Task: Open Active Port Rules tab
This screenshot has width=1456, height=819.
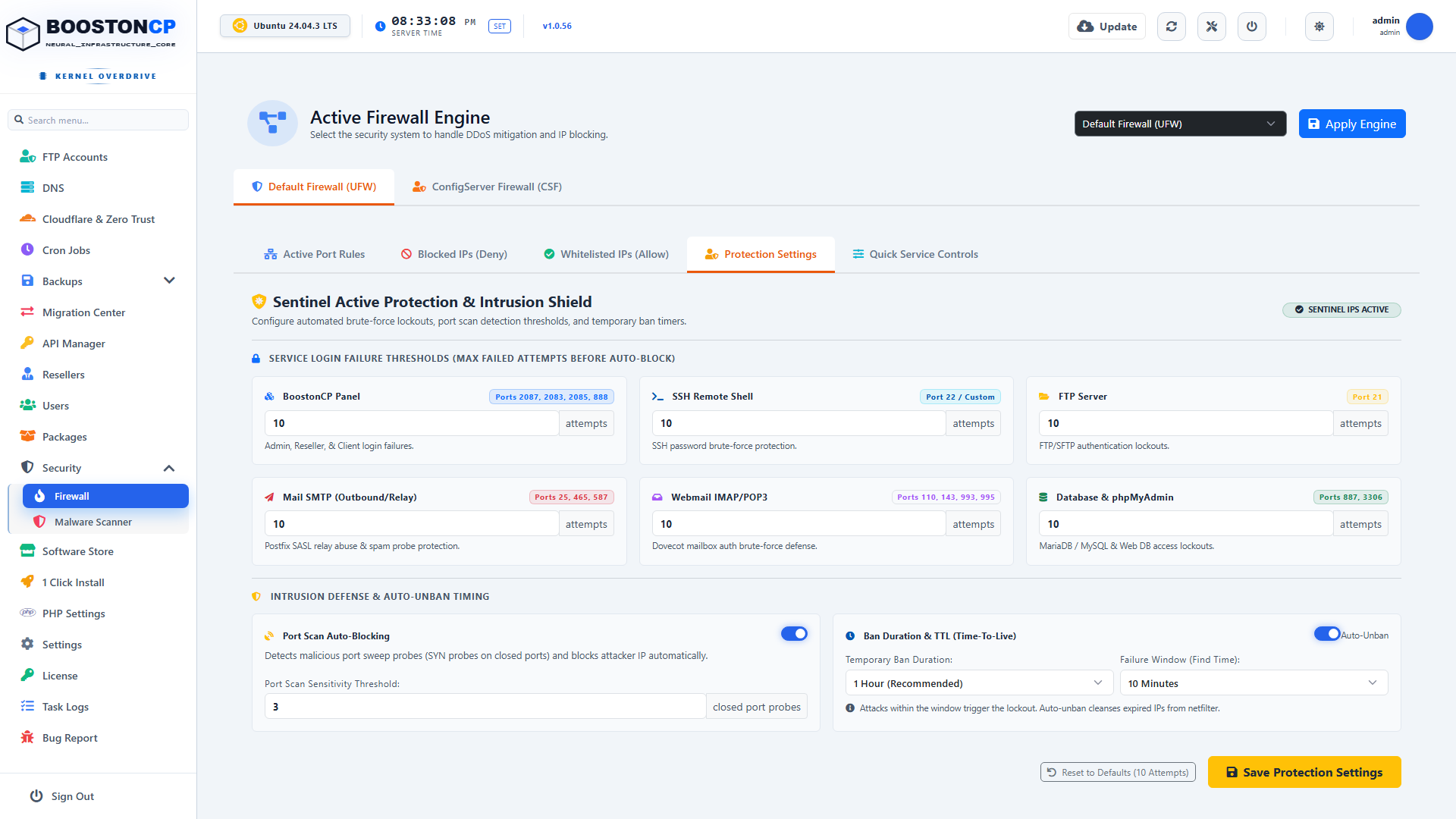Action: point(315,254)
